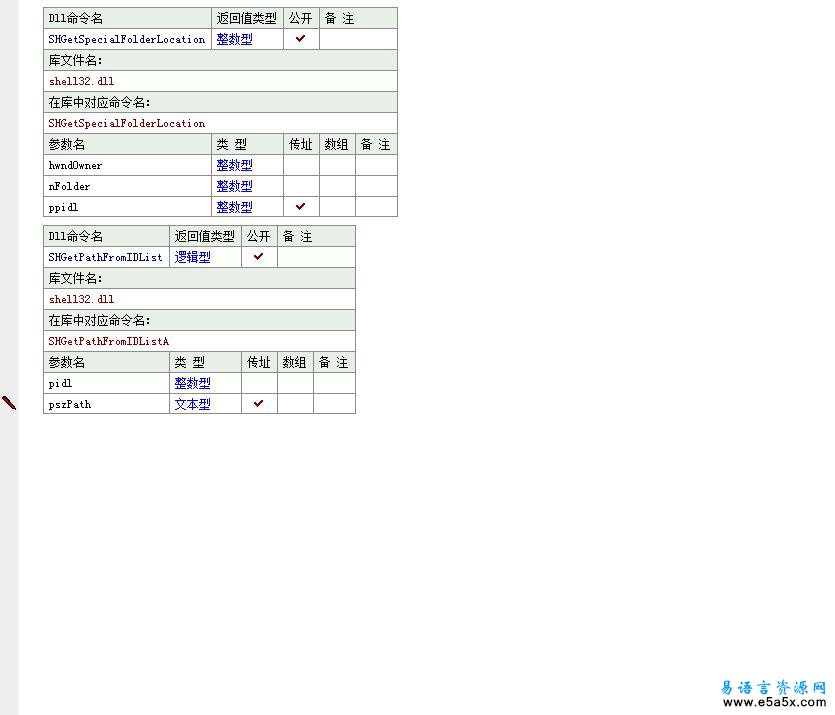Toggle 传址 checkmark for ppidl parameter
The height and width of the screenshot is (715, 835).
[300, 207]
